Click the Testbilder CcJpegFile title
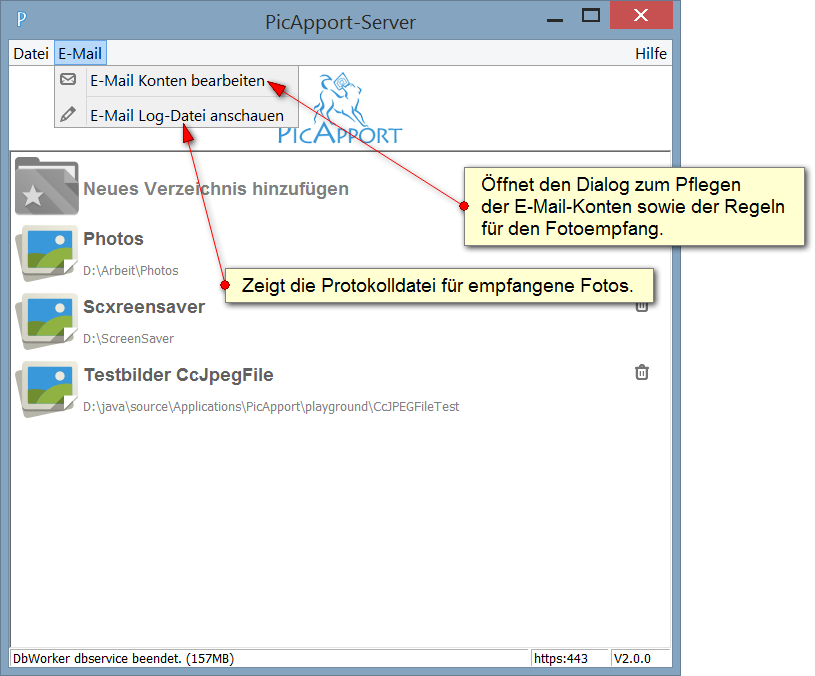This screenshot has width=815, height=676. point(178,375)
